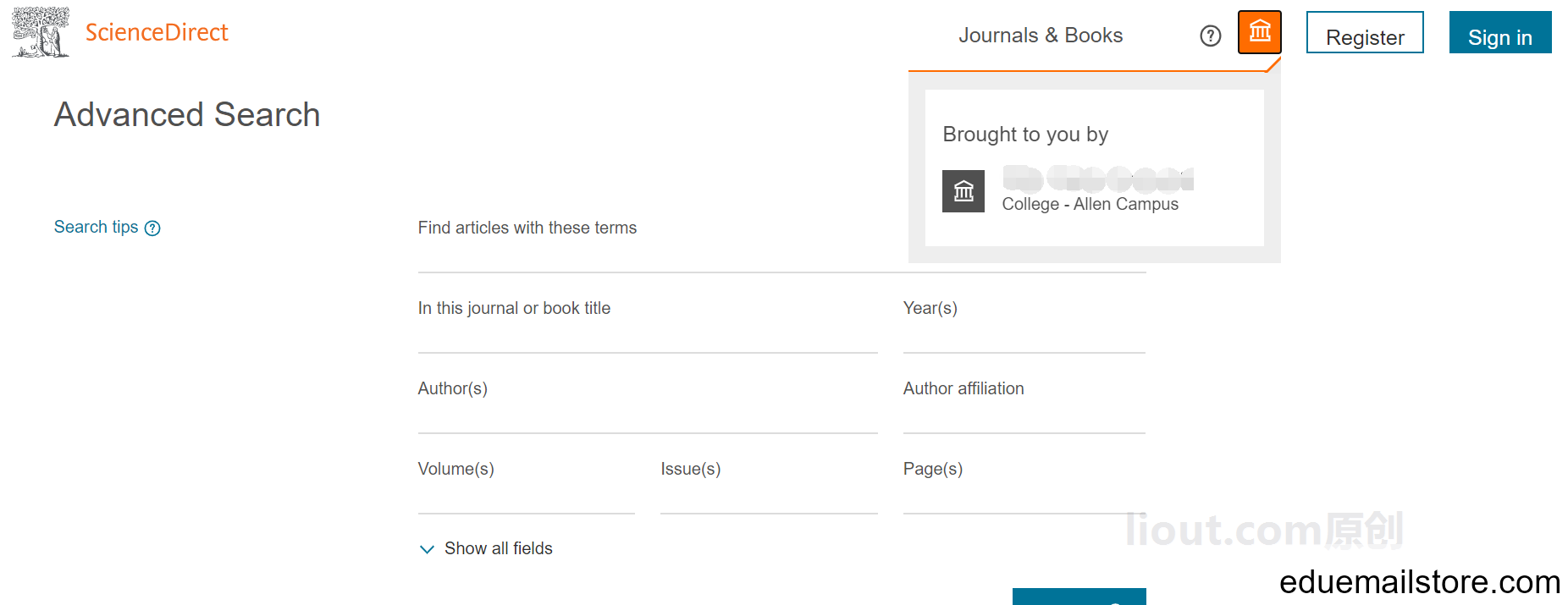Screen dimensions: 1568x605
Task: Click the Search tips question icon
Action: [x=152, y=228]
